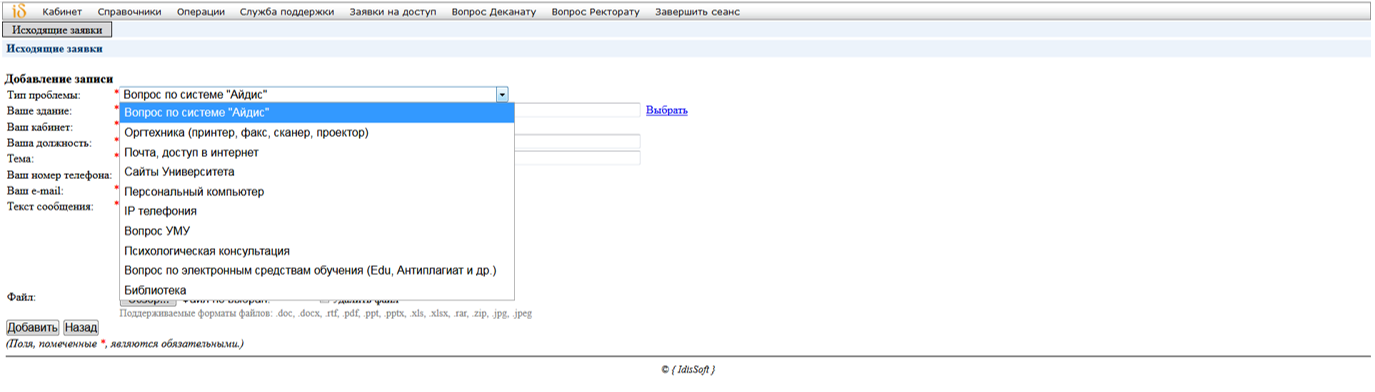
Task: Open the Вопрос Деканату menu
Action: [x=494, y=12]
